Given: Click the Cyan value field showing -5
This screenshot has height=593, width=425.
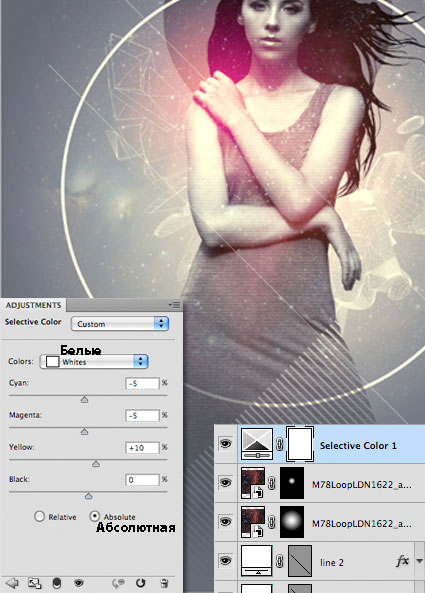Looking at the screenshot, I should [x=142, y=383].
